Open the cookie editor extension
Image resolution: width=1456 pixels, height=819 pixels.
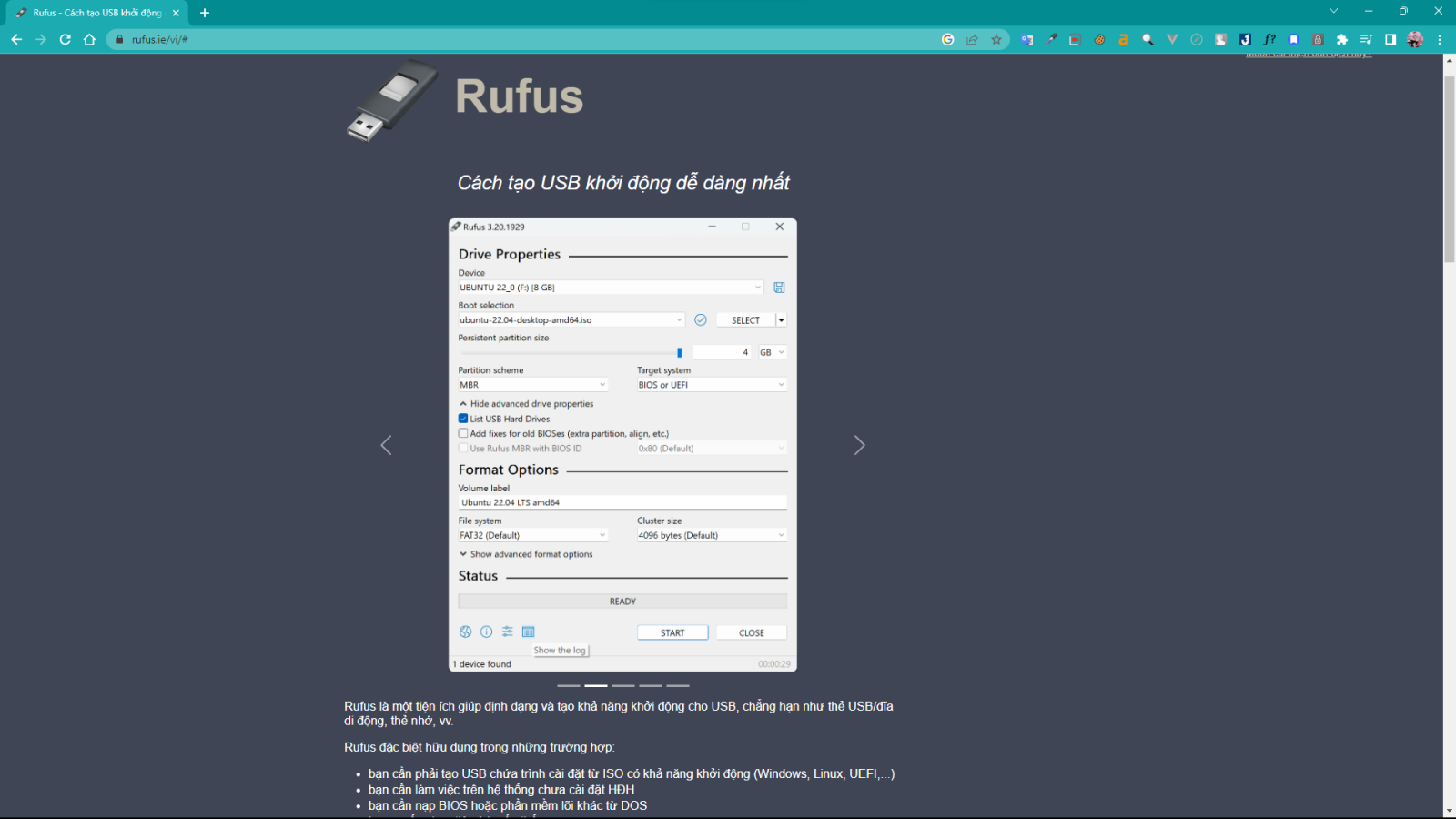(1099, 39)
